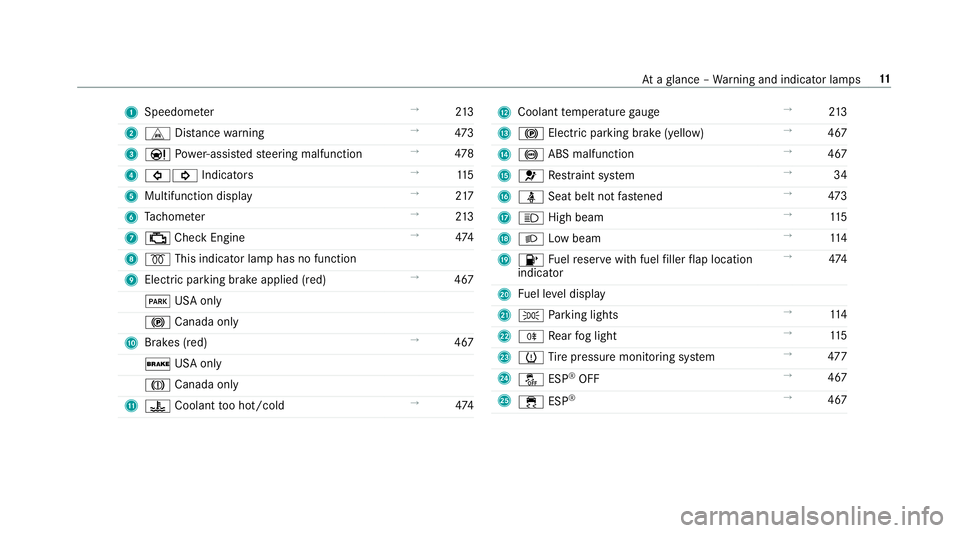960x533 pixels.
Task: Click the arrow beside Multifunction display
Action: 414,193
